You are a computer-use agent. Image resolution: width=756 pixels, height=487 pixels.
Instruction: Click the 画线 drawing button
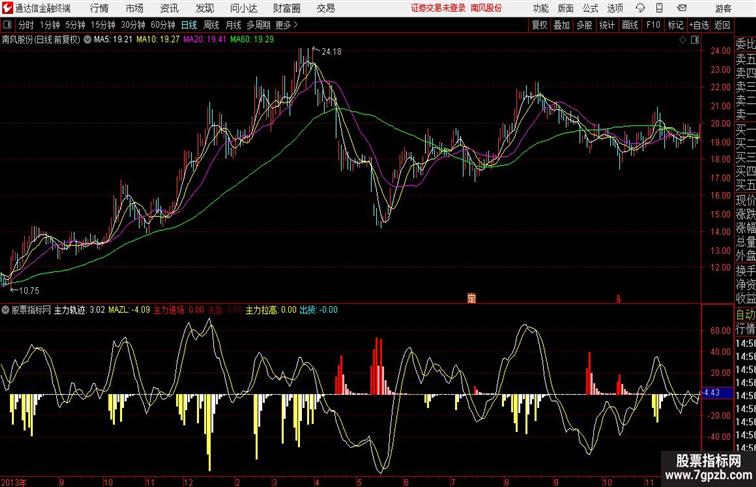pos(630,25)
